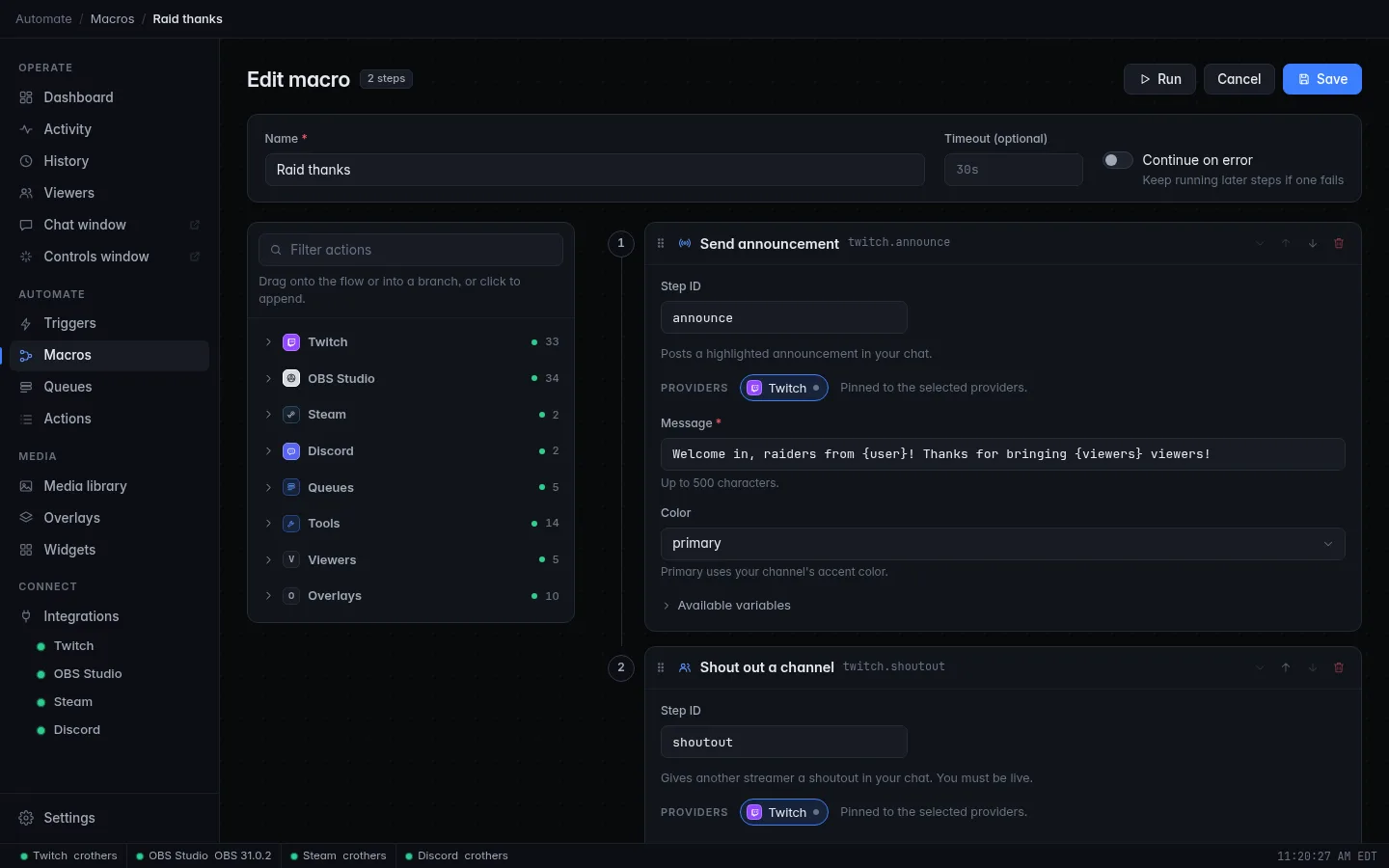Click the 'OBS Studio OBS 31.0.2' status bar entry
The height and width of the screenshot is (868, 1389).
[x=204, y=855]
